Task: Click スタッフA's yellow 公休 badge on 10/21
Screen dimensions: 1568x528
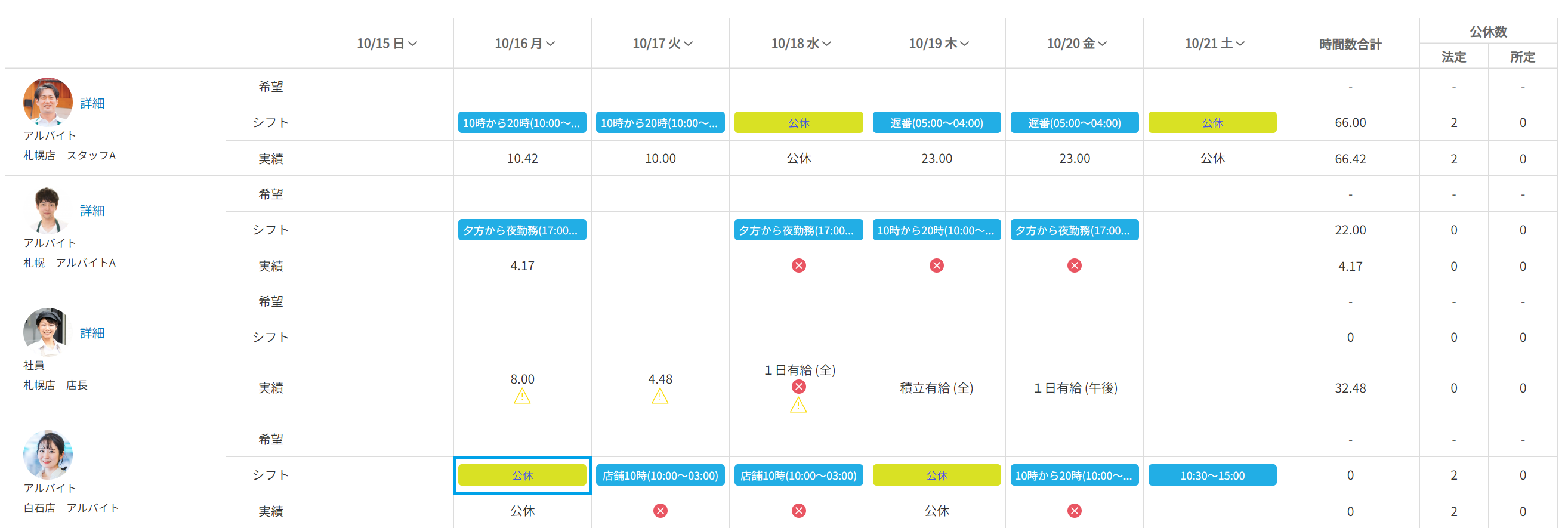Action: tap(1212, 122)
